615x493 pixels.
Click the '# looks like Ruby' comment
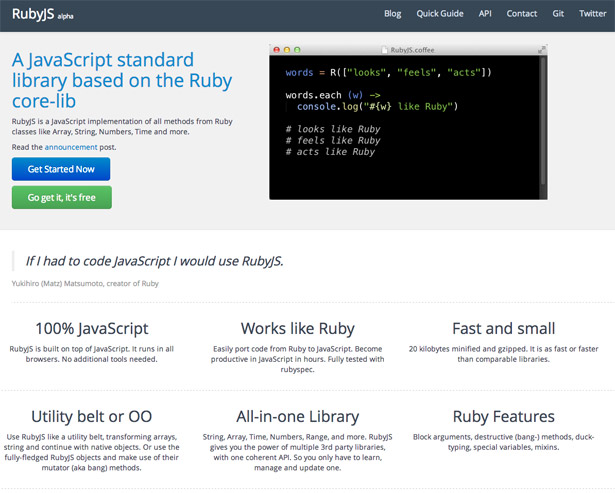[x=333, y=129]
